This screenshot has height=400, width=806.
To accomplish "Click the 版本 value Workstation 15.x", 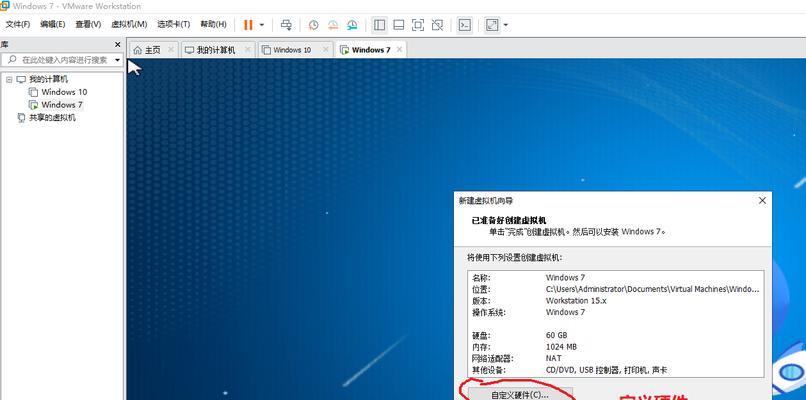I will [x=576, y=301].
